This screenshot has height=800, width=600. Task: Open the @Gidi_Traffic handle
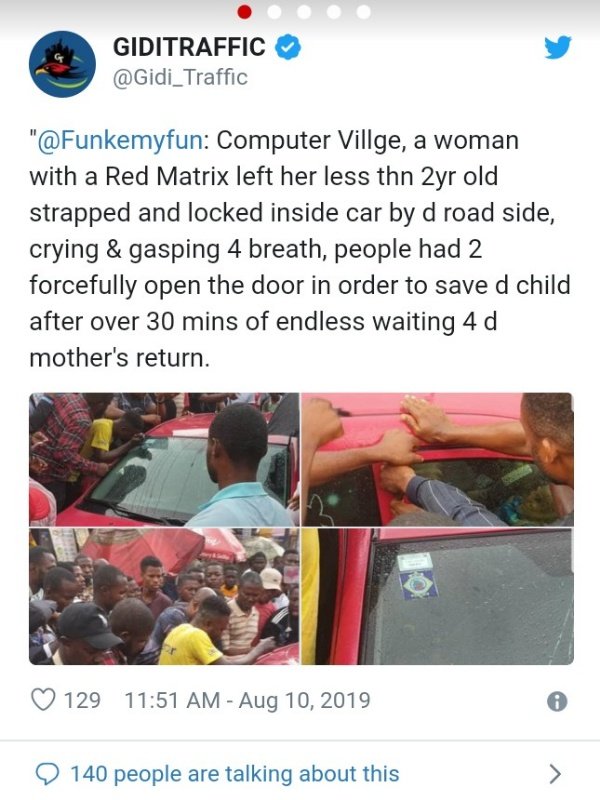click(x=180, y=78)
